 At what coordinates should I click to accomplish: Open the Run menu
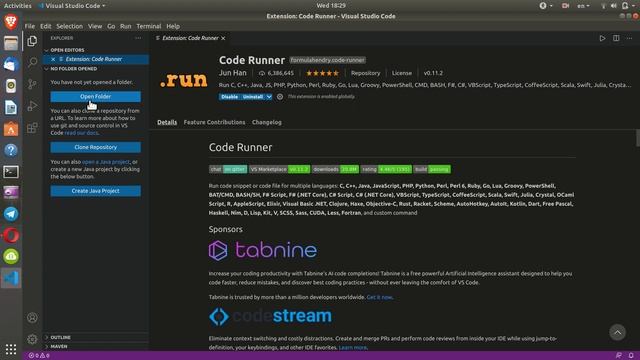click(x=126, y=26)
